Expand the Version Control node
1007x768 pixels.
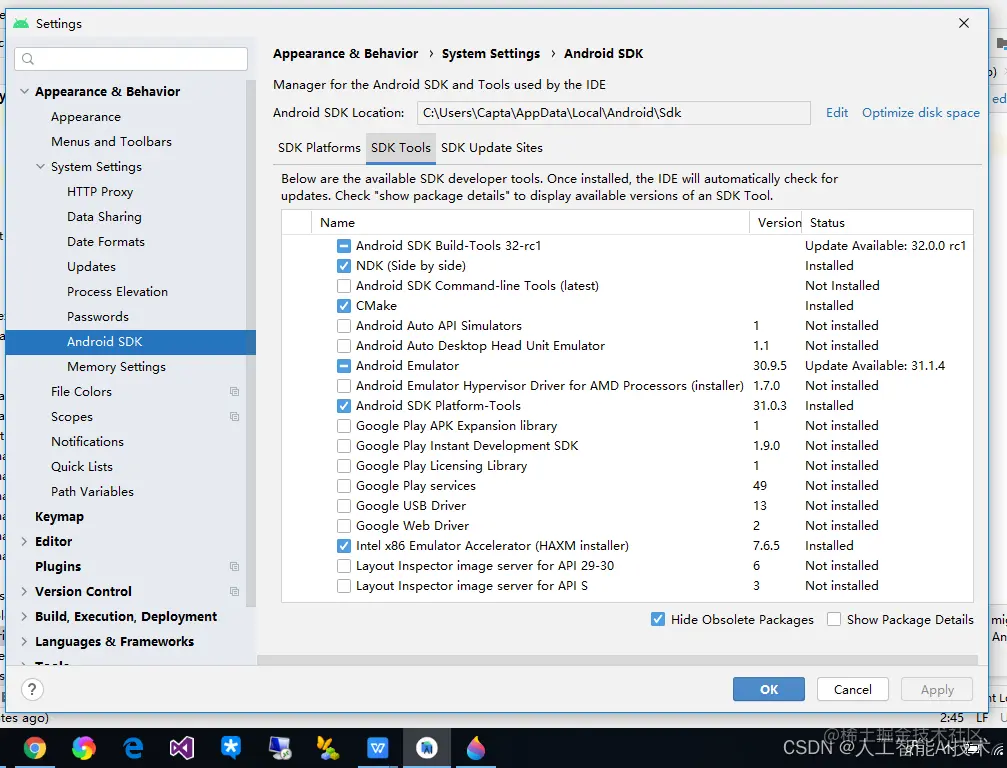coord(24,591)
